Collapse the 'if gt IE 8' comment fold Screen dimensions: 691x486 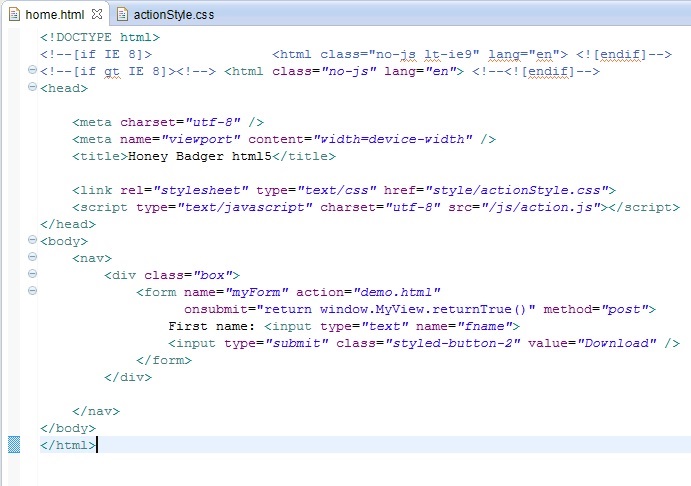[33, 71]
